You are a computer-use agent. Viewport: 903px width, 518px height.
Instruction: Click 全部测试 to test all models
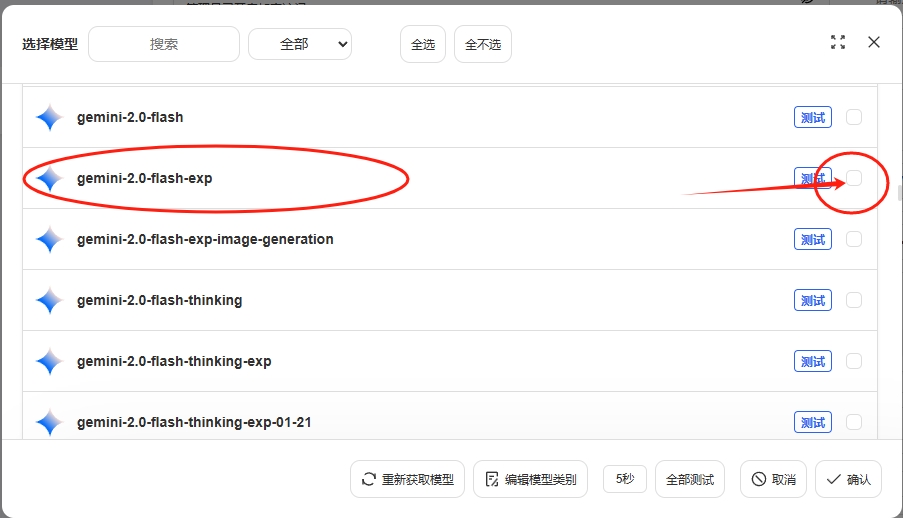690,479
